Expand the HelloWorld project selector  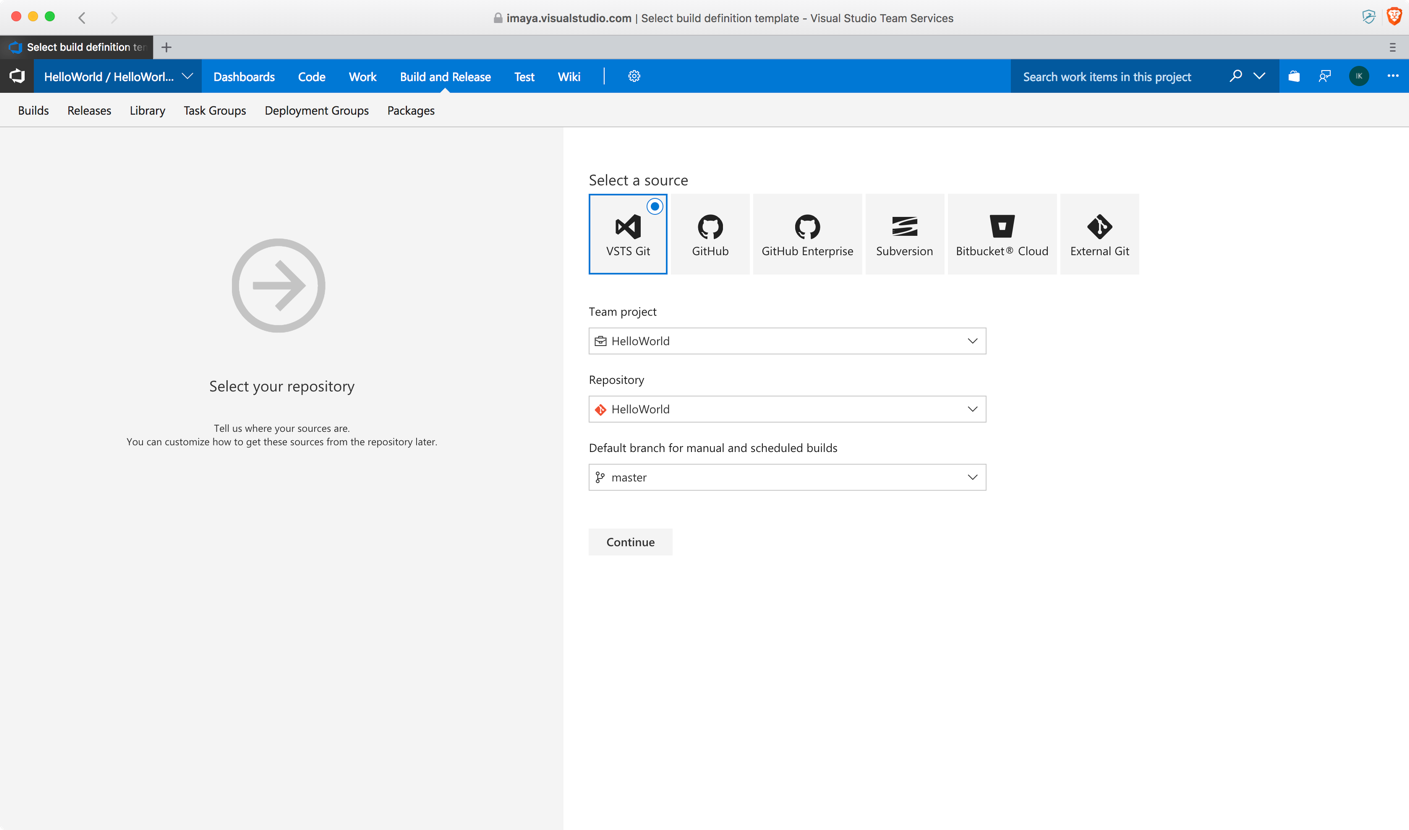pyautogui.click(x=118, y=76)
